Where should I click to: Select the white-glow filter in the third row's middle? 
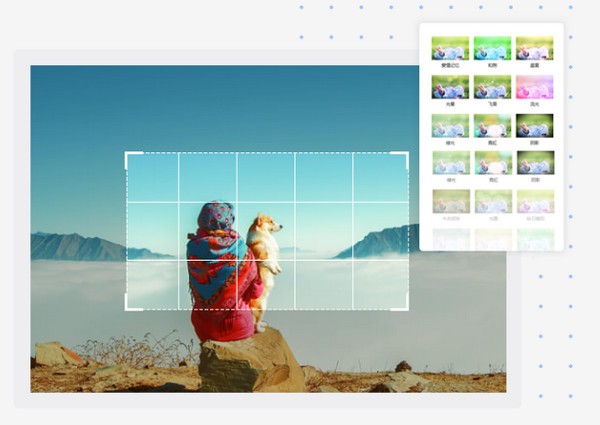[x=492, y=126]
